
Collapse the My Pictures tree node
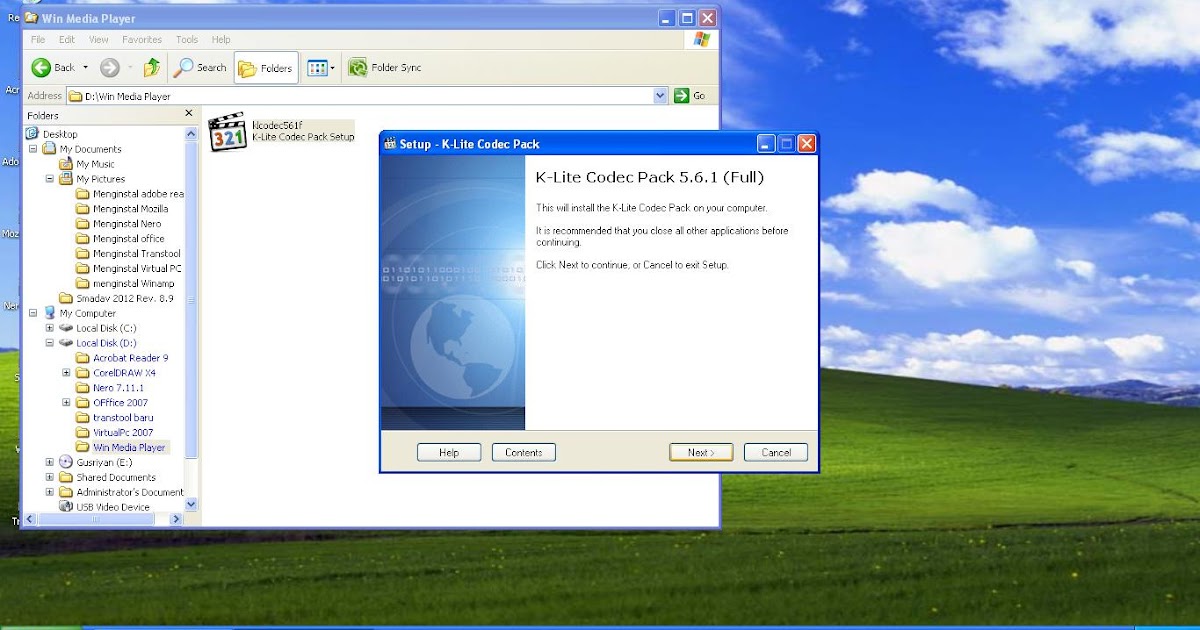pyautogui.click(x=50, y=179)
